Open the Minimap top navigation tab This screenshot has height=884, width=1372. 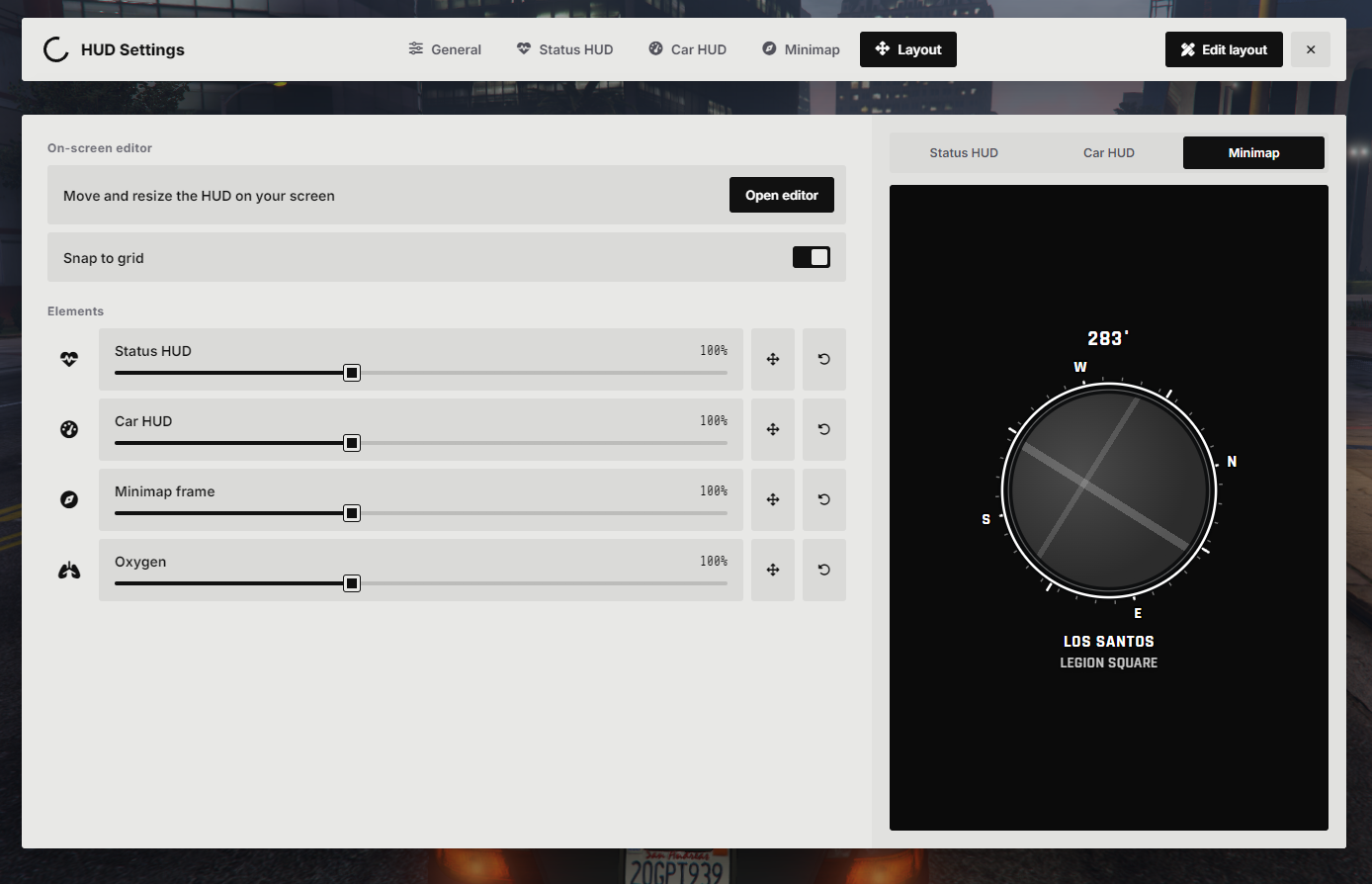(x=801, y=49)
